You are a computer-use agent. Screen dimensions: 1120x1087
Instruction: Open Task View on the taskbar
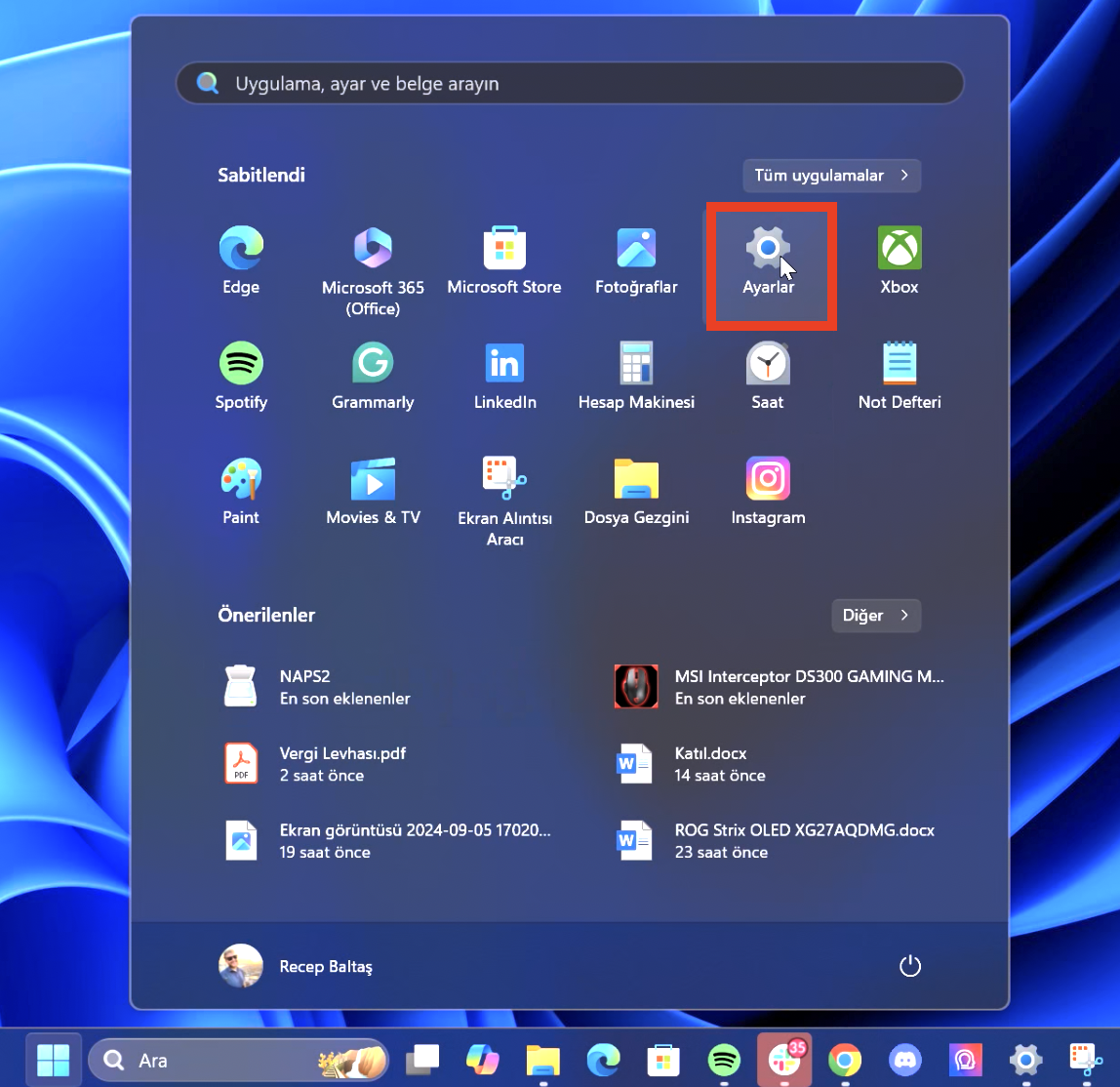pyautogui.click(x=422, y=1060)
